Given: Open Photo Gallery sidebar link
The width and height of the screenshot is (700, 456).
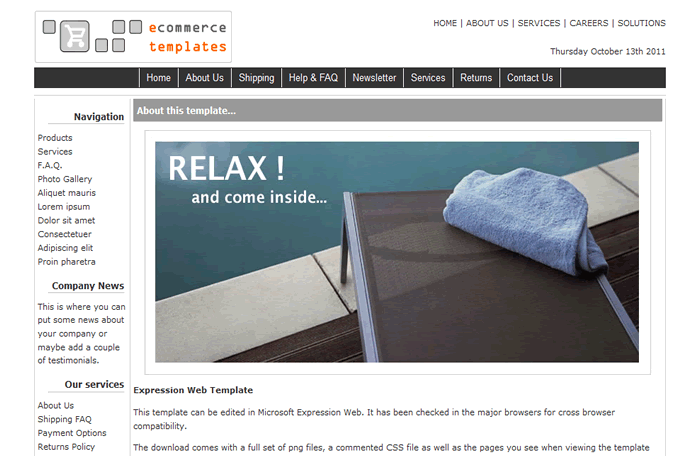Looking at the screenshot, I should [x=65, y=179].
